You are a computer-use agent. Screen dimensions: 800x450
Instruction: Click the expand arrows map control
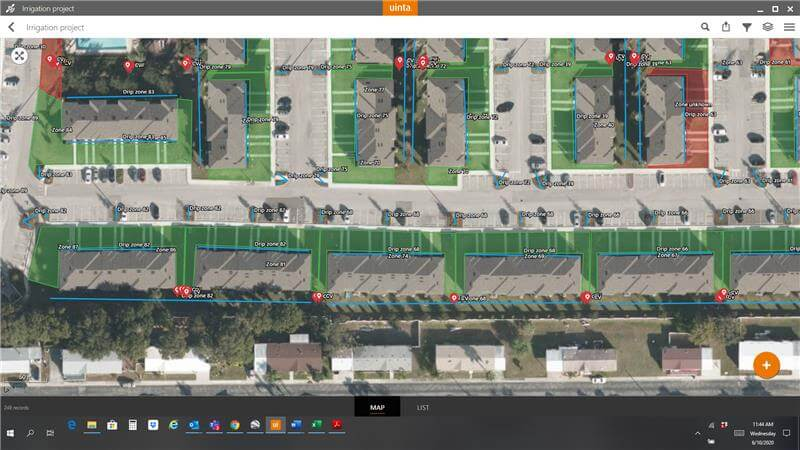[19, 56]
